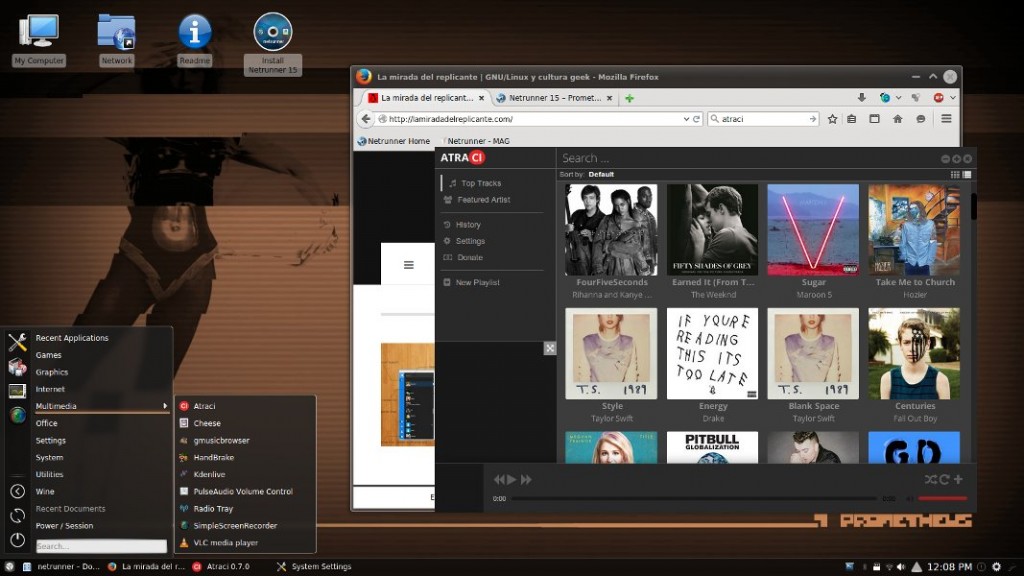Click the Firefox search box containing atraci
Screen dimensions: 1024x576
click(x=761, y=119)
